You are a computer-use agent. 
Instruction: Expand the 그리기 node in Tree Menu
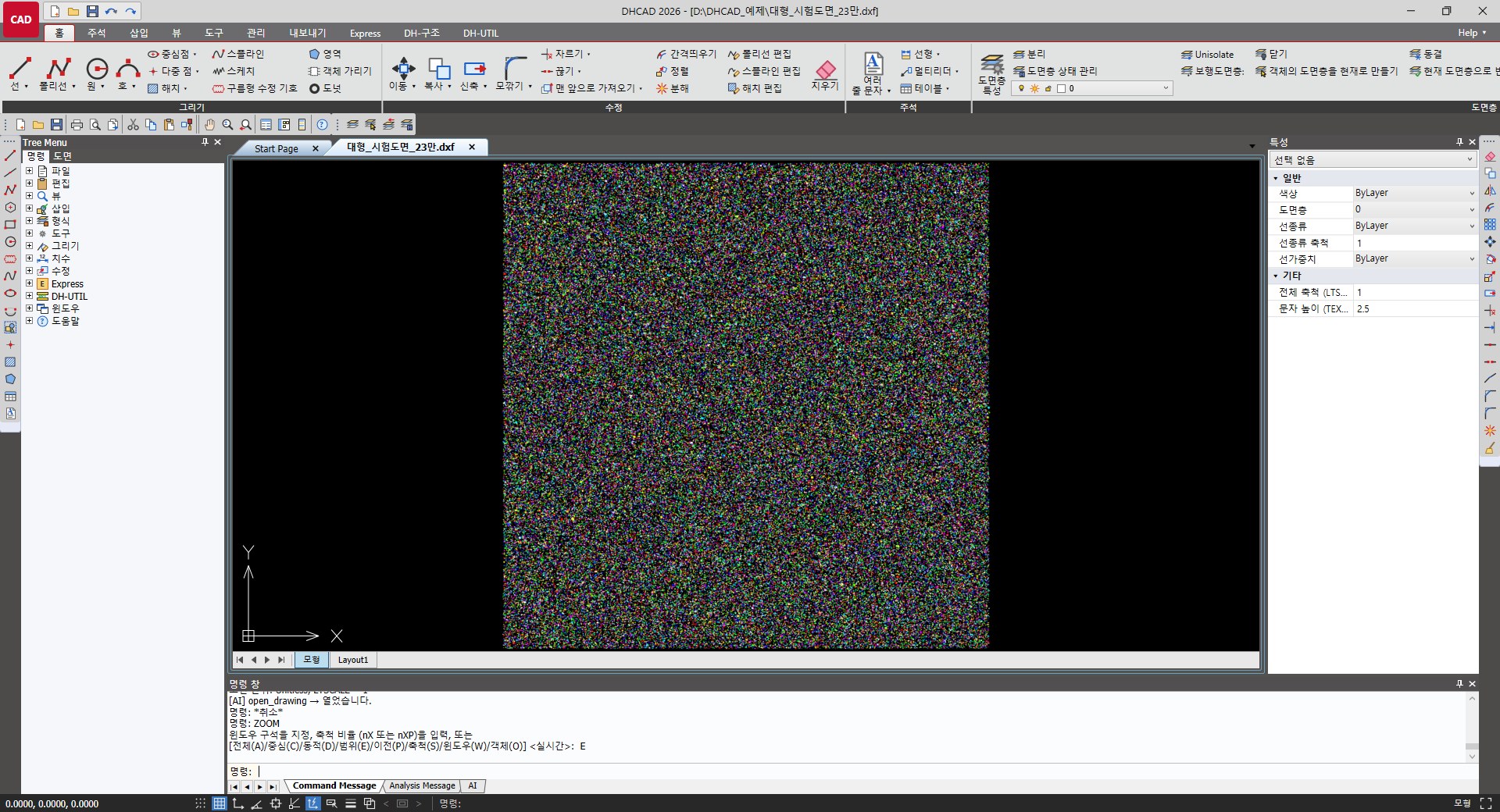[29, 246]
